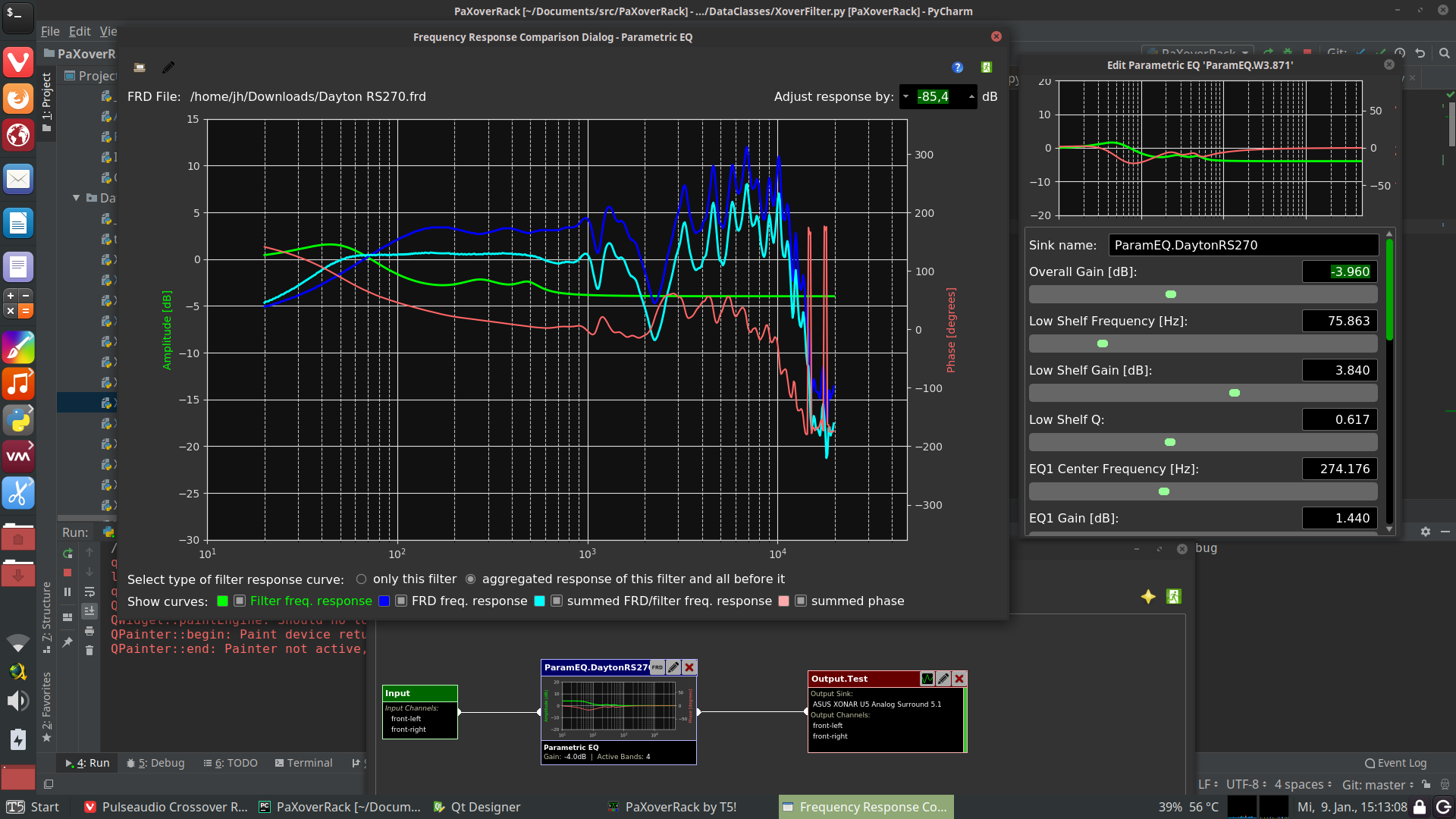Click the Start menu button
1456x819 pixels.
point(33,807)
